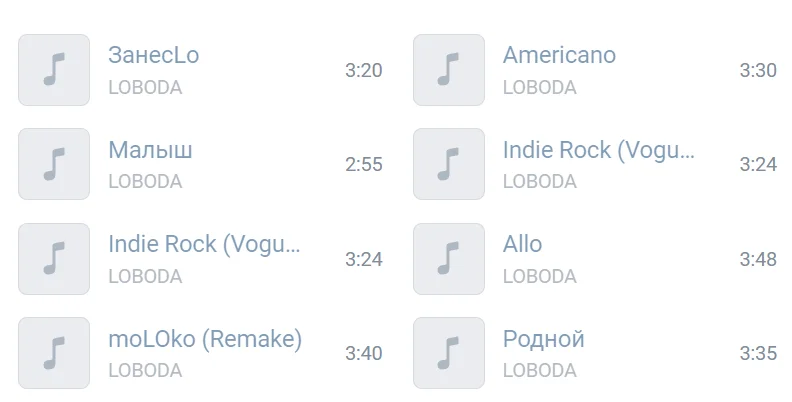Play moLOko (Remake) via its note icon
Image resolution: width=792 pixels, height=402 pixels.
(54, 353)
